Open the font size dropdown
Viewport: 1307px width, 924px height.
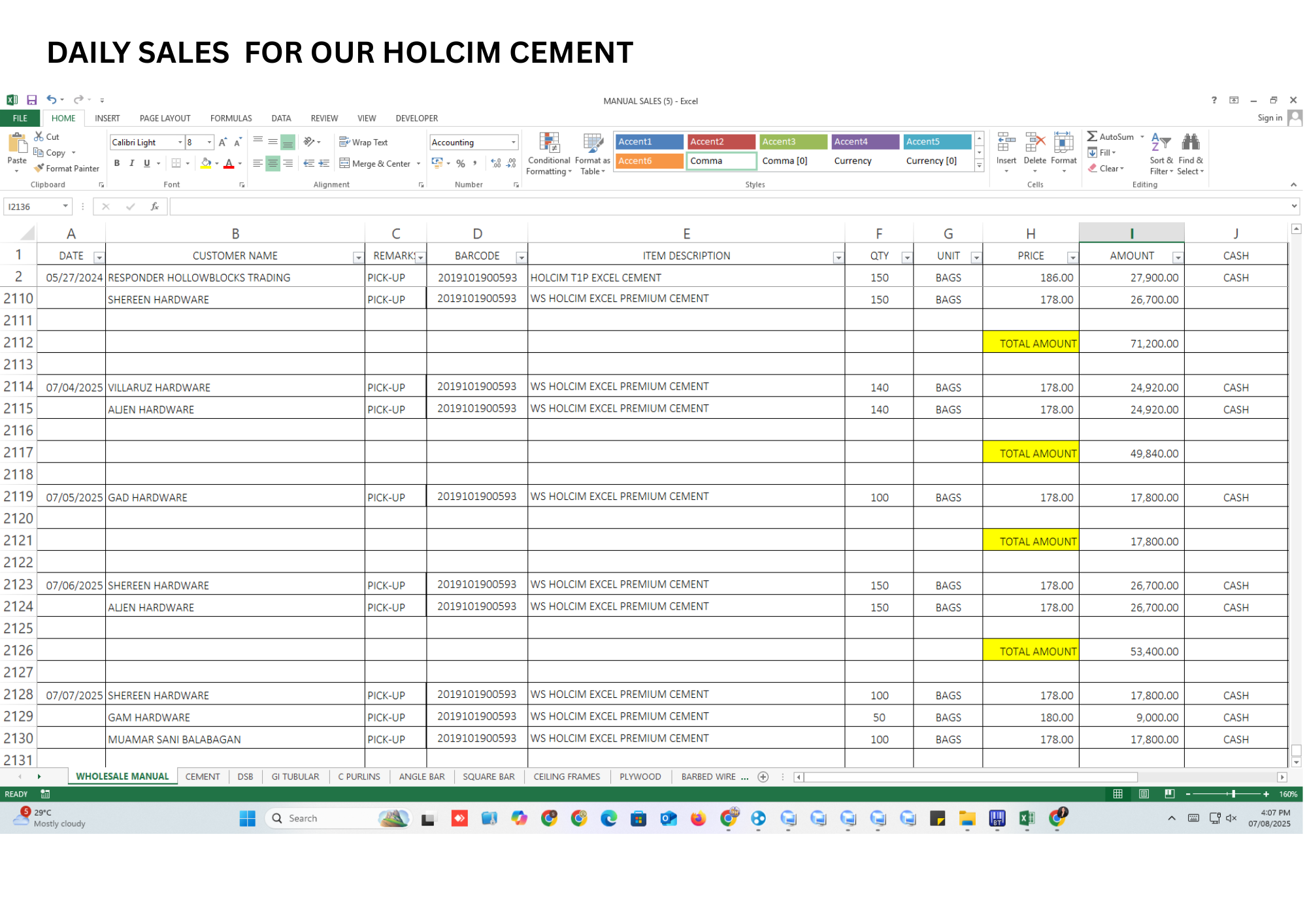point(209,142)
